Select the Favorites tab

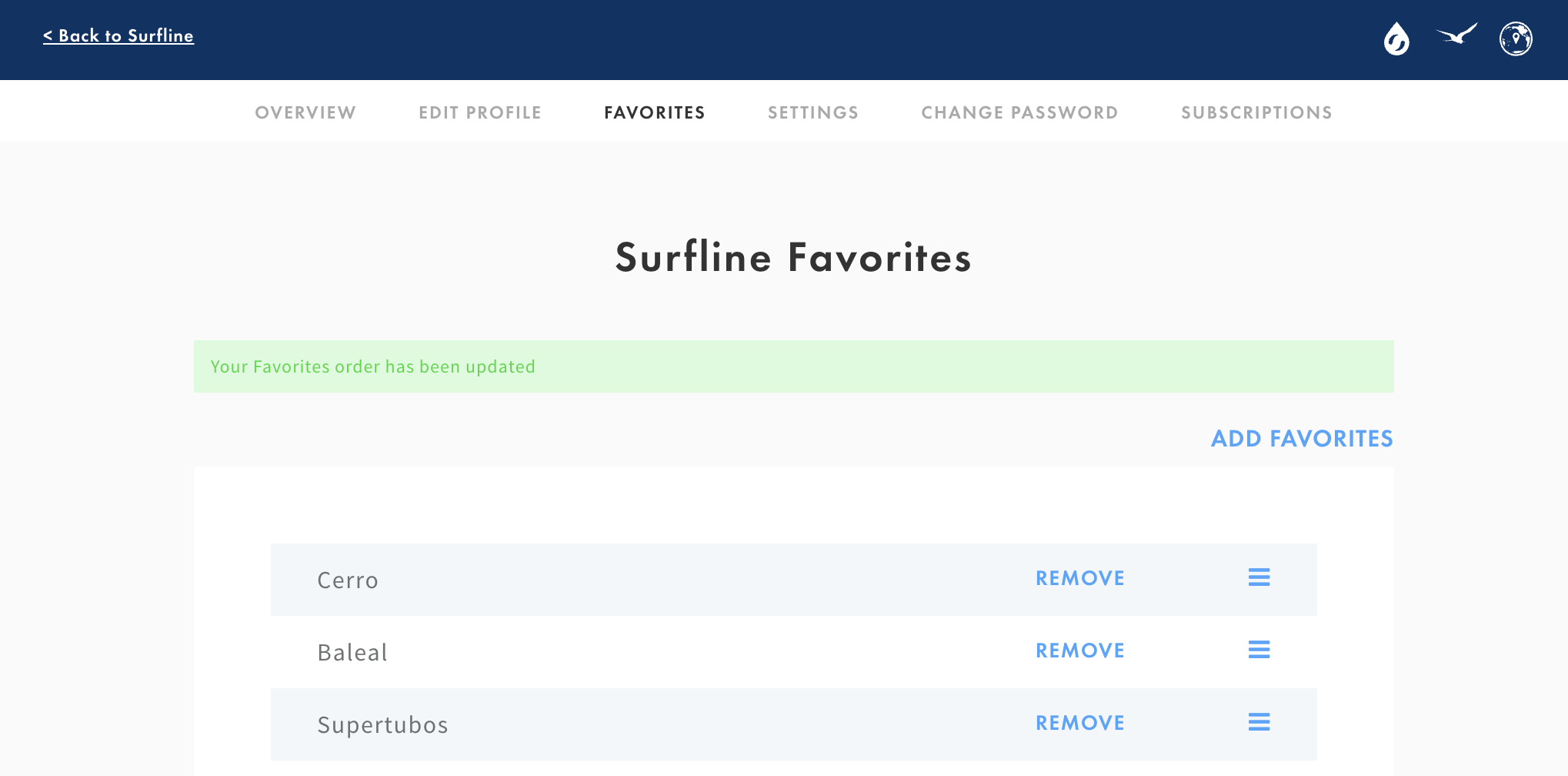(x=655, y=112)
